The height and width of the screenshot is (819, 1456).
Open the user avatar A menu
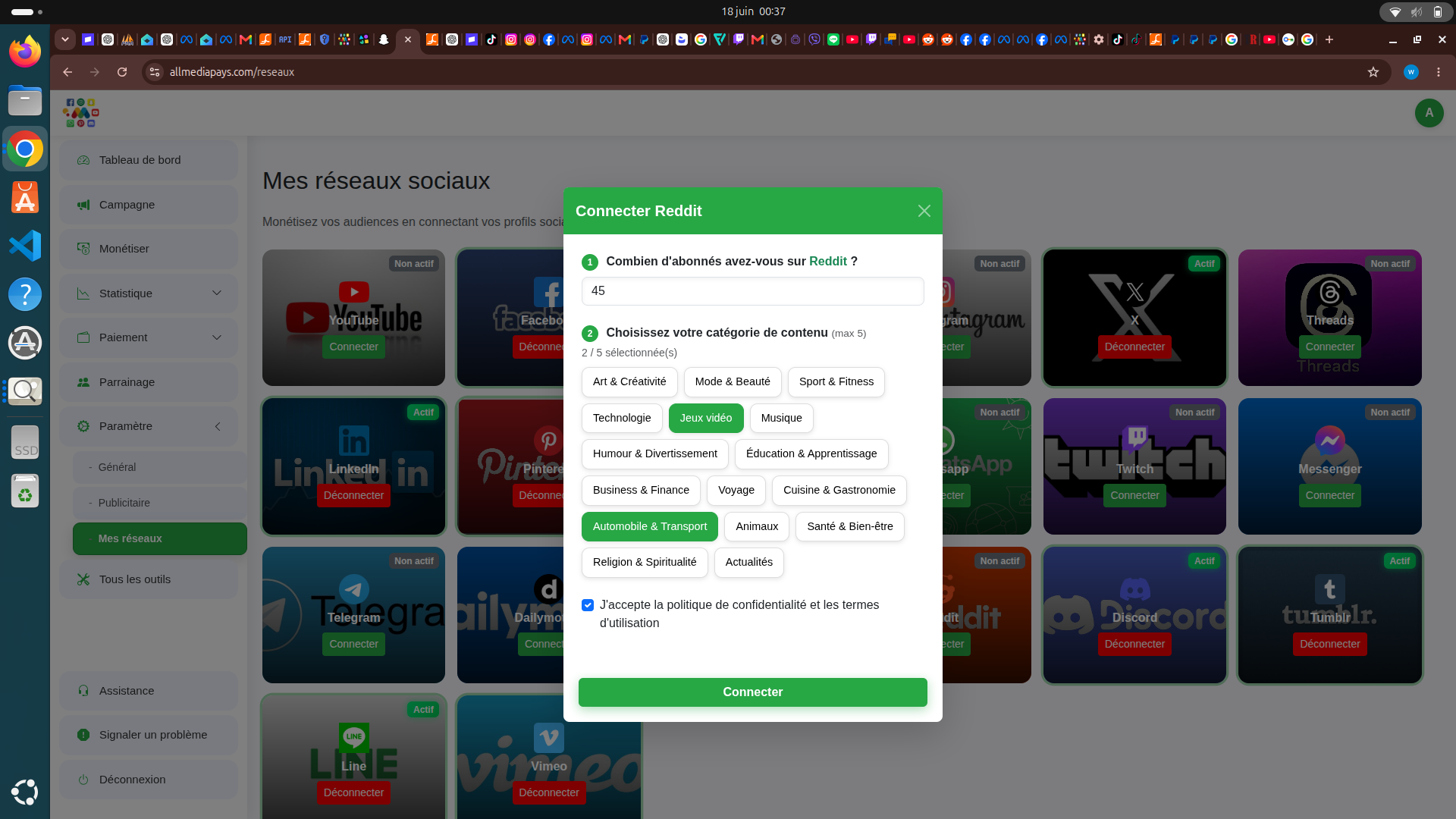pyautogui.click(x=1429, y=113)
